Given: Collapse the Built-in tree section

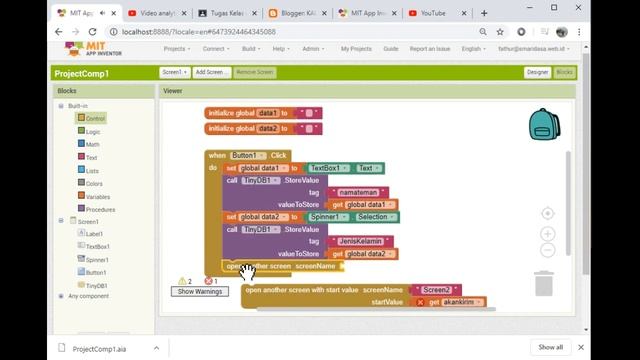Looking at the screenshot, I should click(x=61, y=106).
